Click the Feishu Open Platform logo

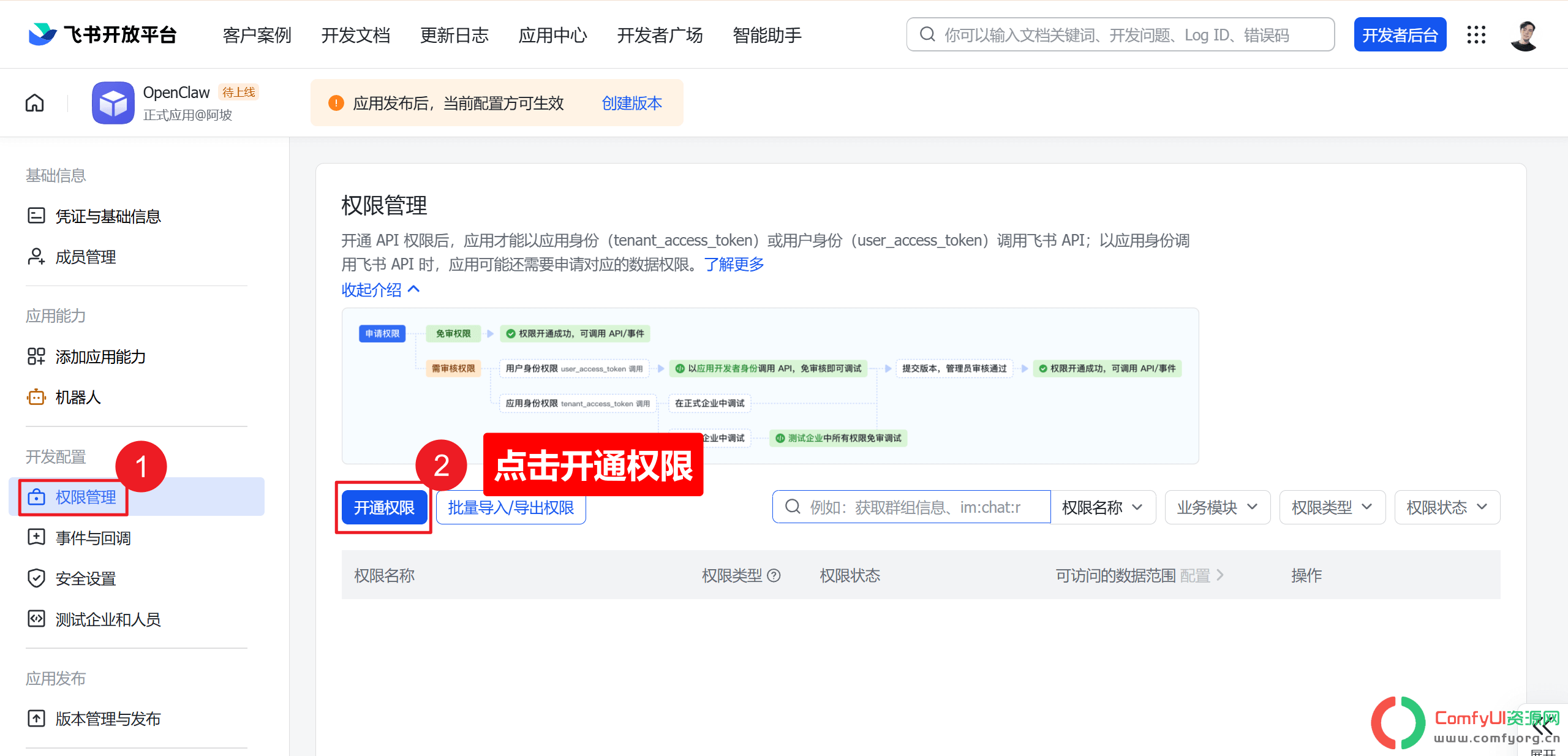[102, 35]
